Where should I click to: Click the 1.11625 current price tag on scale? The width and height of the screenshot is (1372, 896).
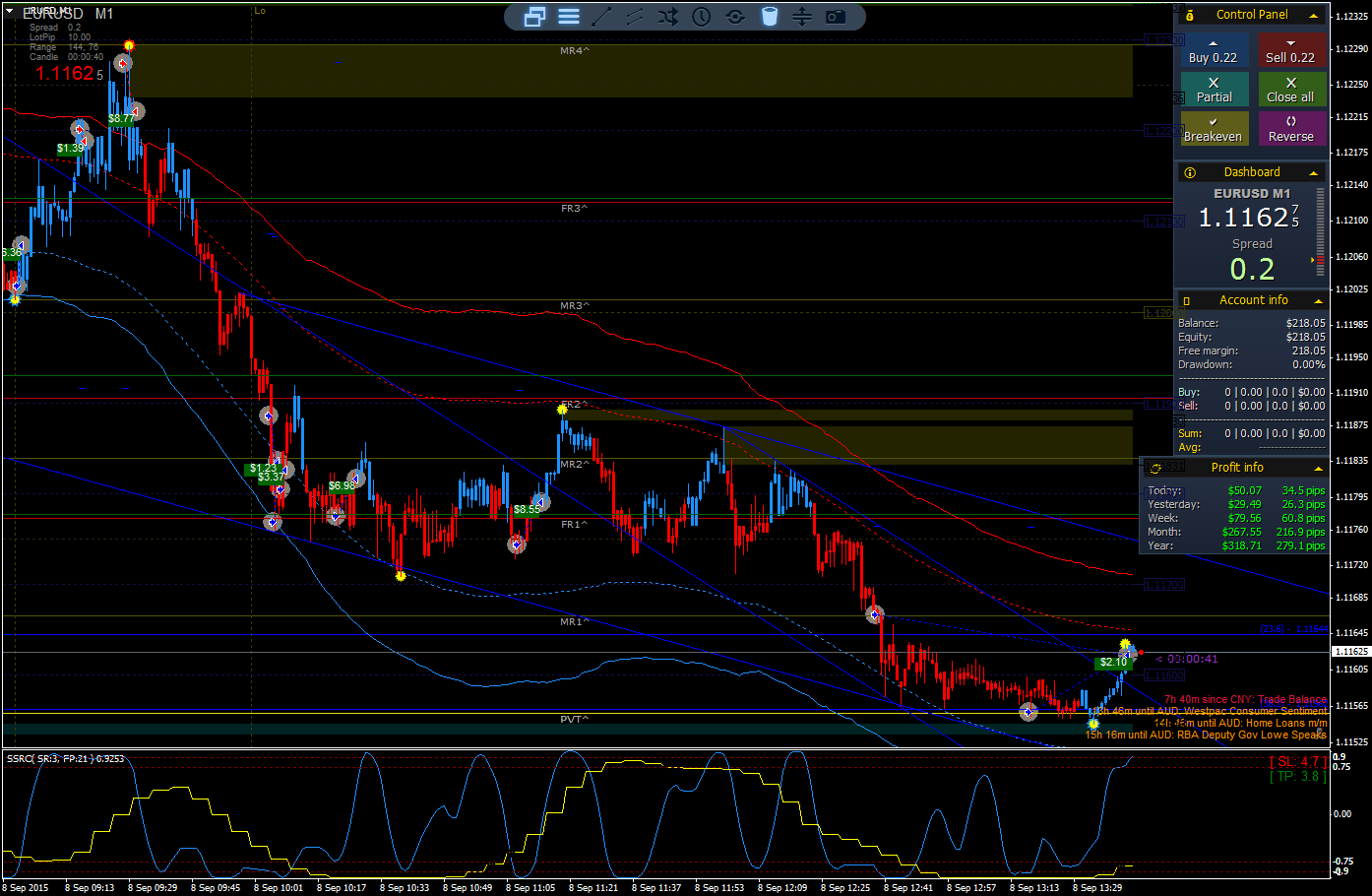pos(1350,652)
